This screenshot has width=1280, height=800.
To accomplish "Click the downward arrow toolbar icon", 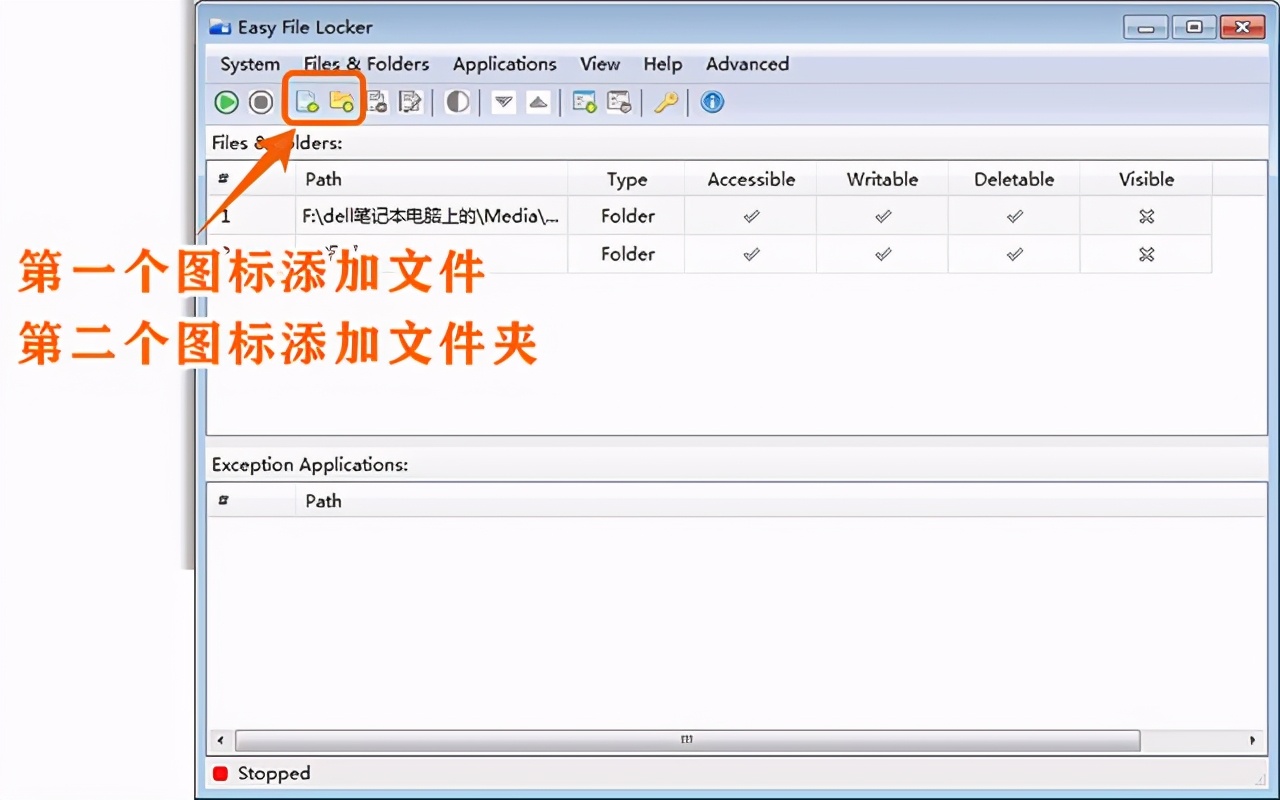I will tap(502, 101).
